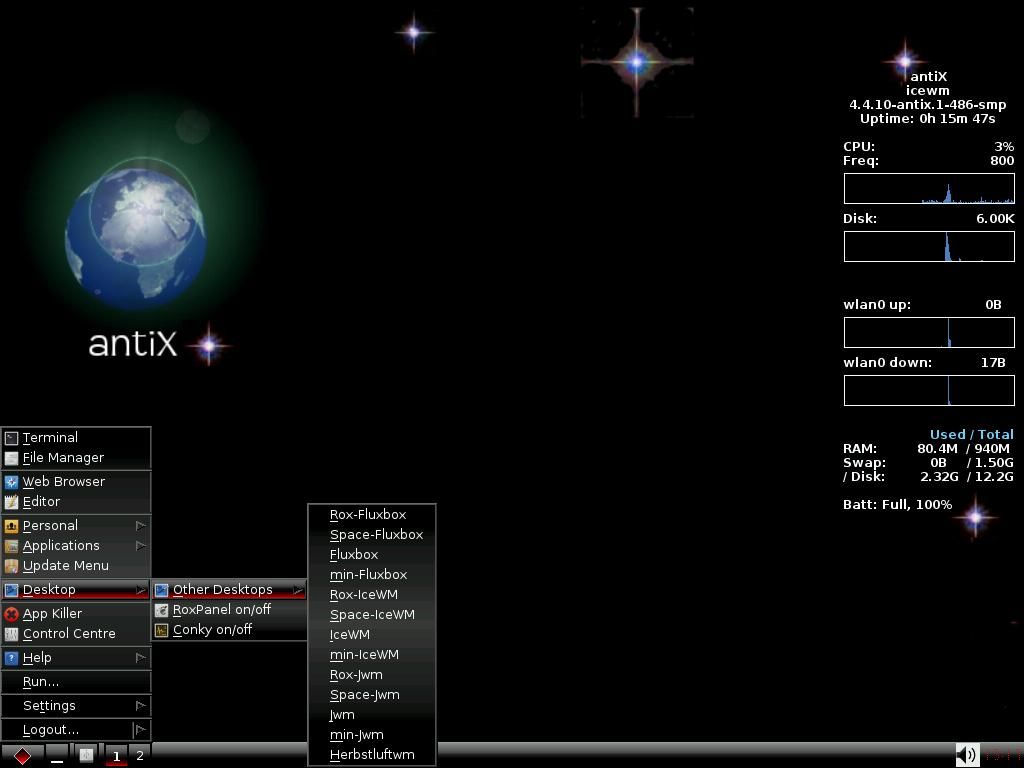Click the 'Uptime: 0h 15m 47s' text
1024x768 pixels.
(927, 119)
